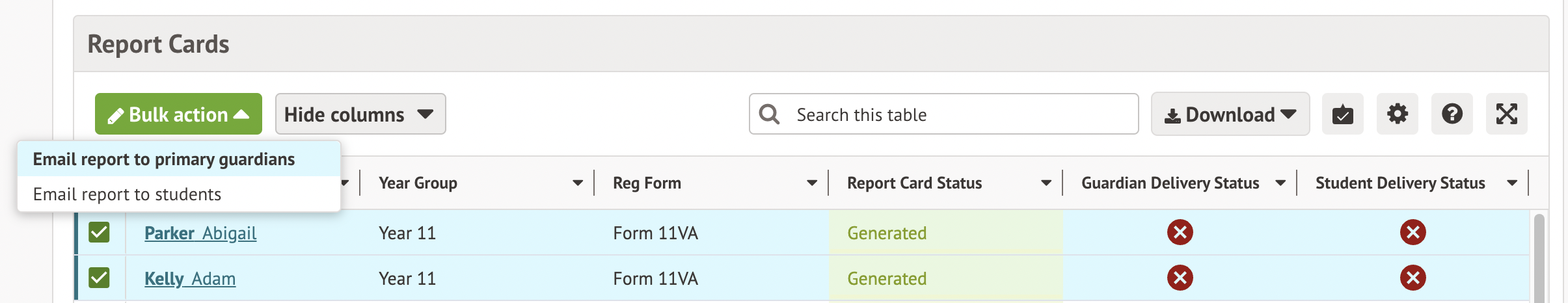Click Kelly Adam's guardian delivery red X
The height and width of the screenshot is (303, 1568).
pyautogui.click(x=1180, y=278)
